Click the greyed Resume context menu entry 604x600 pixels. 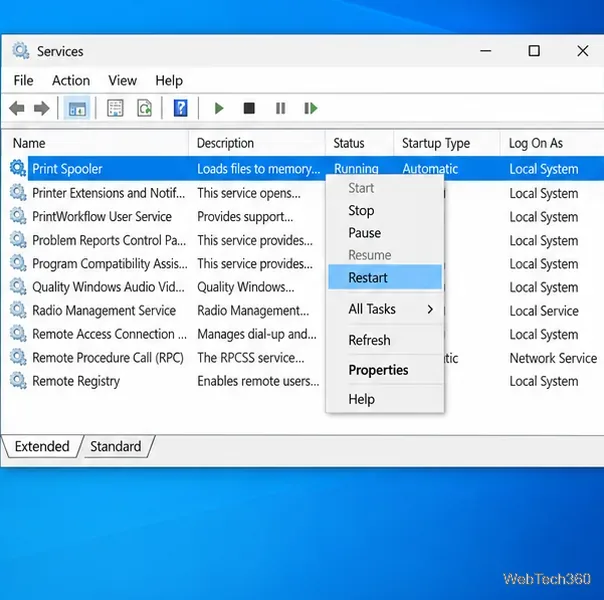coord(384,255)
